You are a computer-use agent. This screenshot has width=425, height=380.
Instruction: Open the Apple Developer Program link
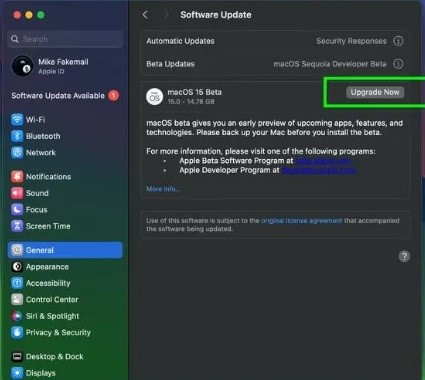click(x=319, y=170)
